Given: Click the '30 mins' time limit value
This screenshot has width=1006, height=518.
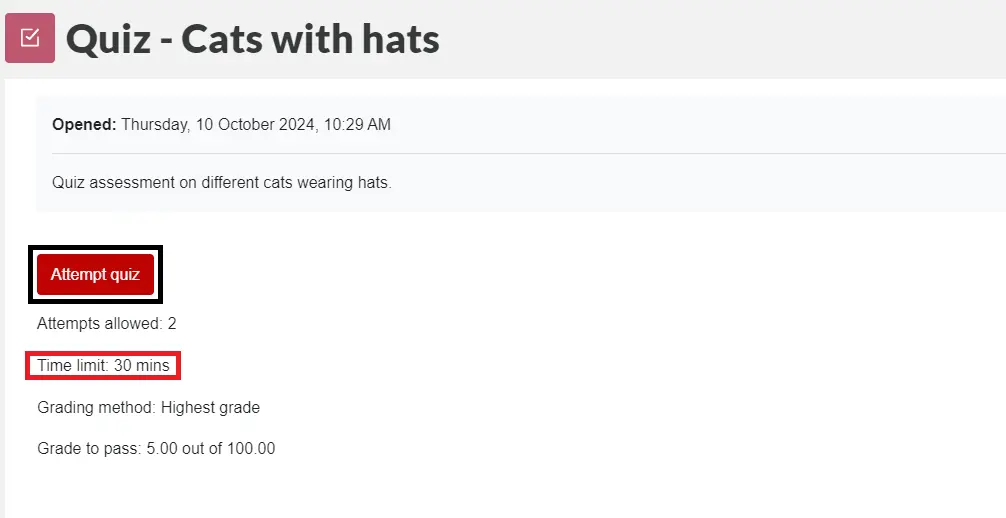Looking at the screenshot, I should [x=142, y=365].
